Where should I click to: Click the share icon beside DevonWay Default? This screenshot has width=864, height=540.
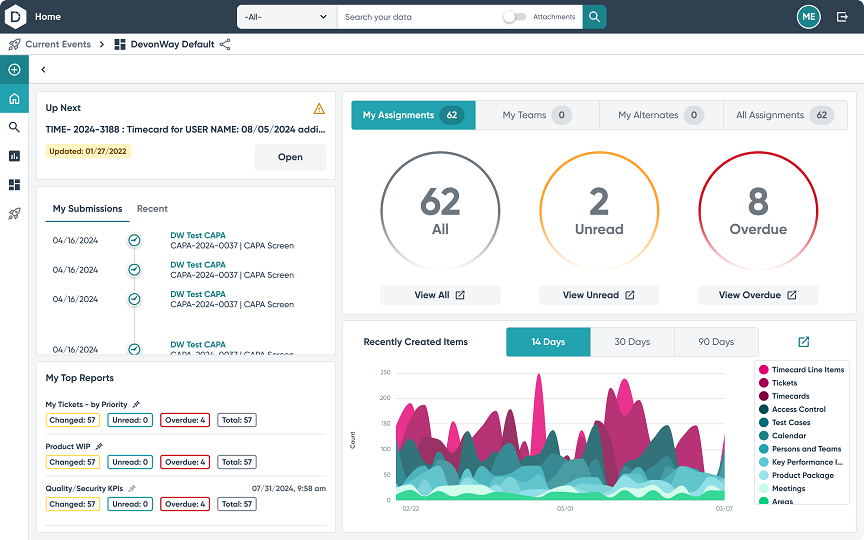coord(225,45)
